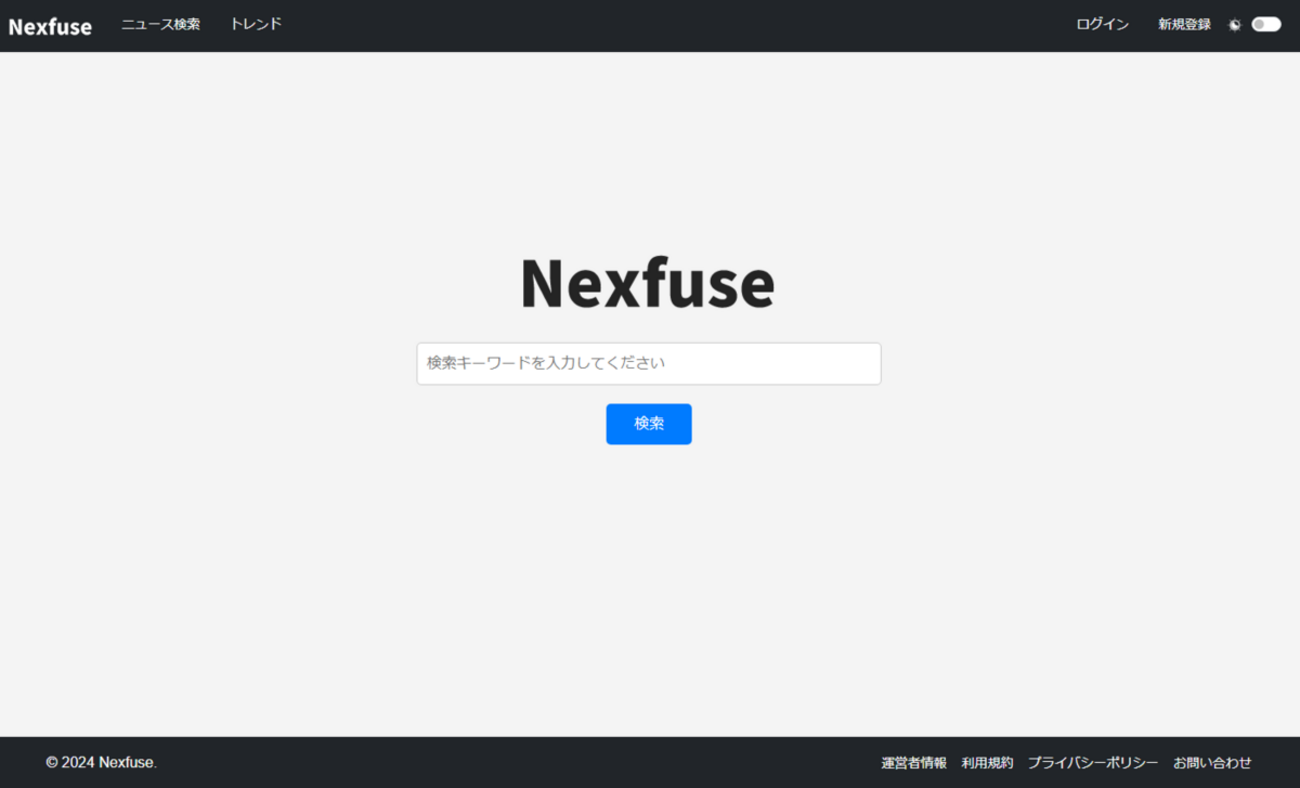Toggle the dark mode switch

coord(1266,25)
